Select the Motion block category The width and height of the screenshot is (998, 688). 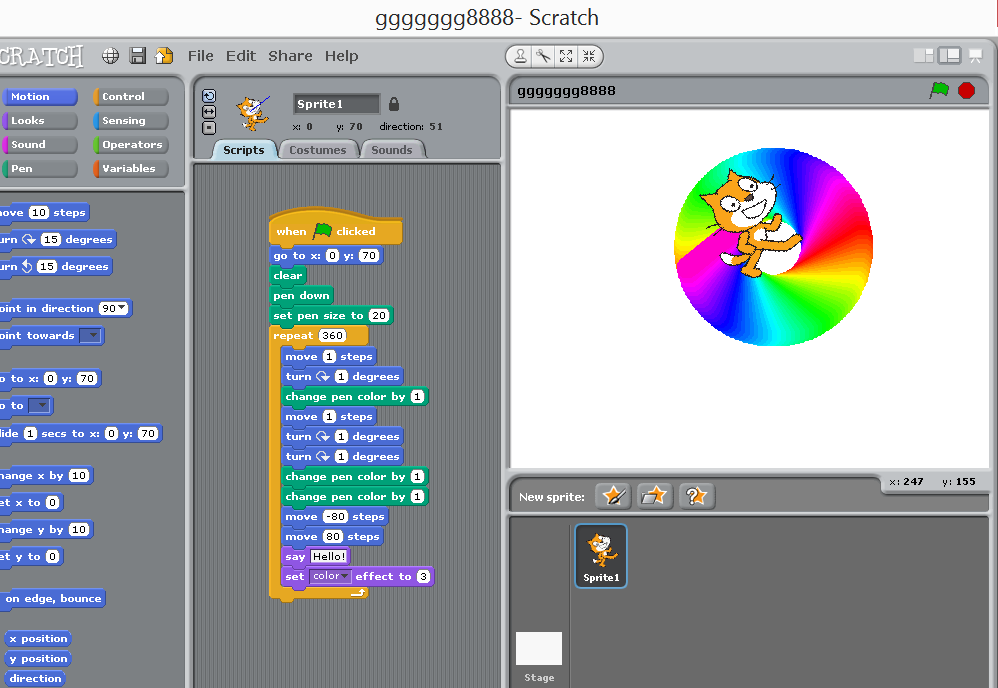click(39, 97)
